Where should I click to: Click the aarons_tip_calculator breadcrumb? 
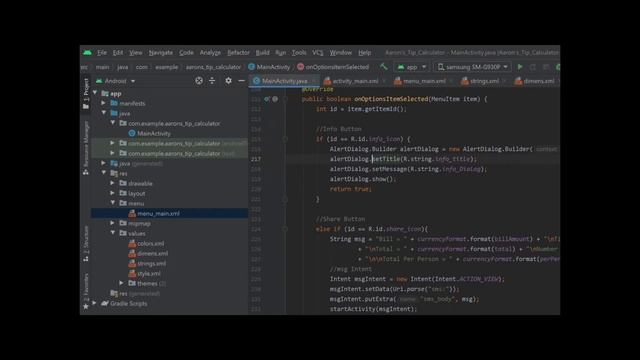click(213, 67)
